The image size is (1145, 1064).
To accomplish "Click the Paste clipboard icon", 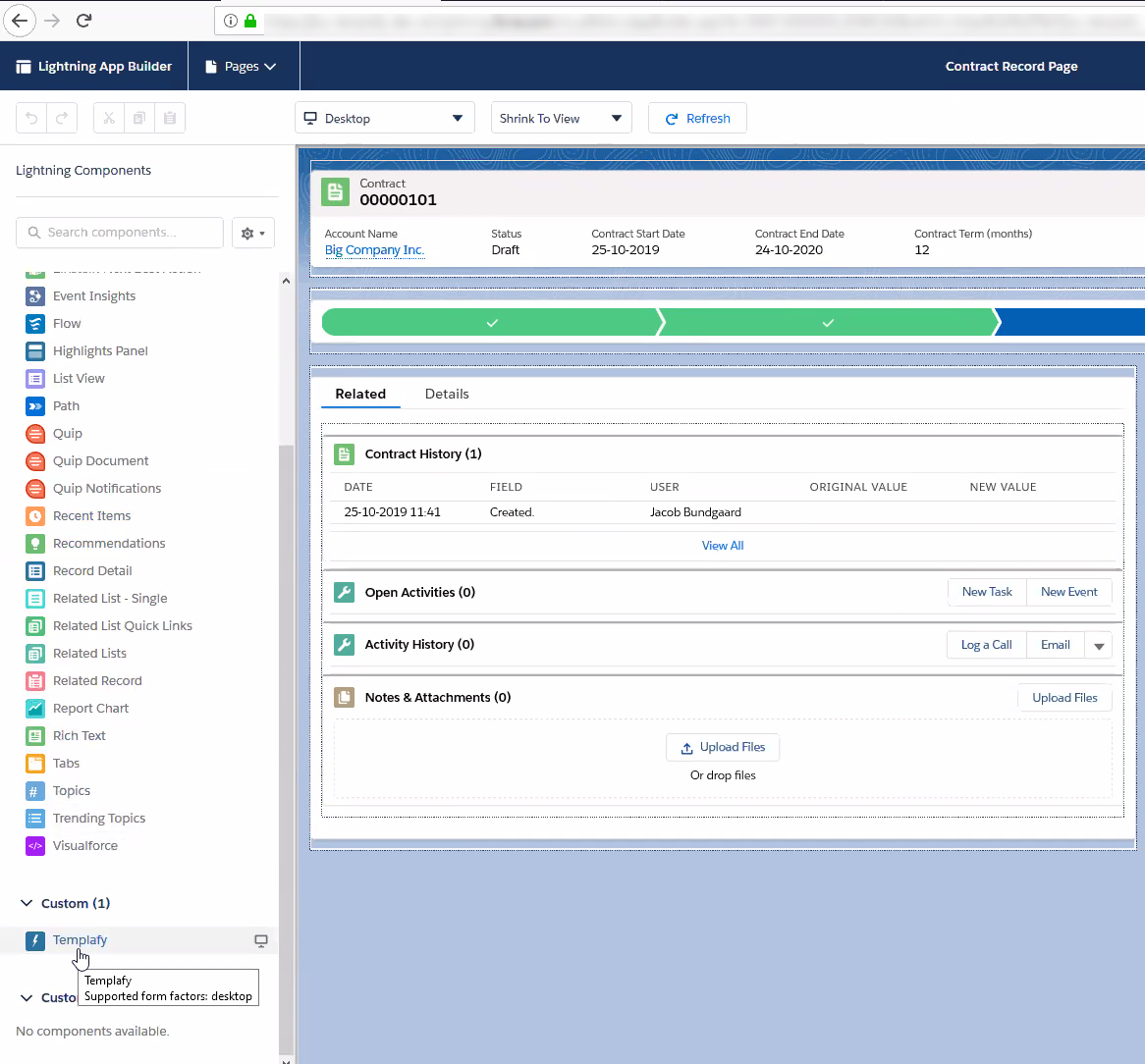I will tap(170, 118).
